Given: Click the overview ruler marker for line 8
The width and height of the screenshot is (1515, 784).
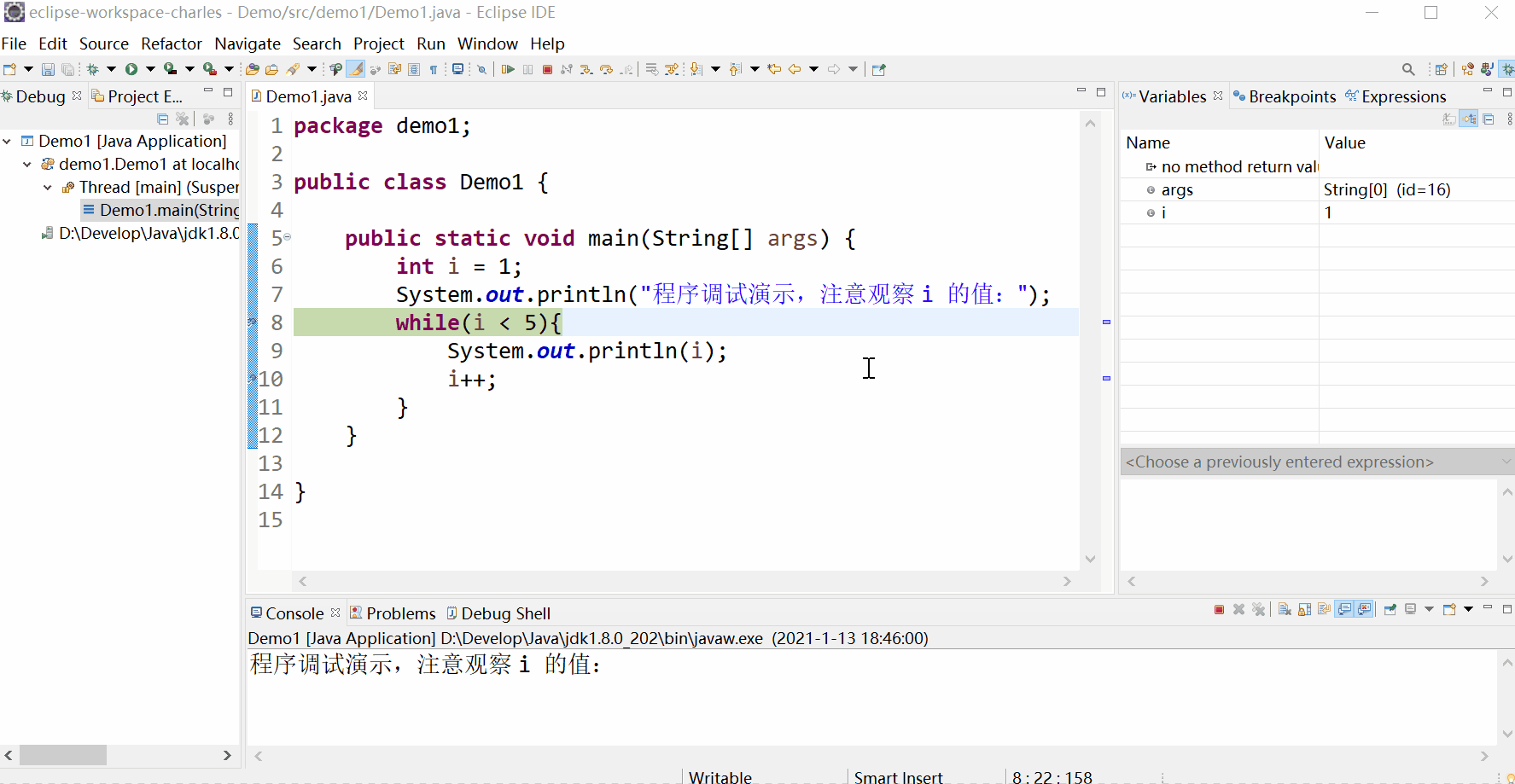Looking at the screenshot, I should [1106, 322].
